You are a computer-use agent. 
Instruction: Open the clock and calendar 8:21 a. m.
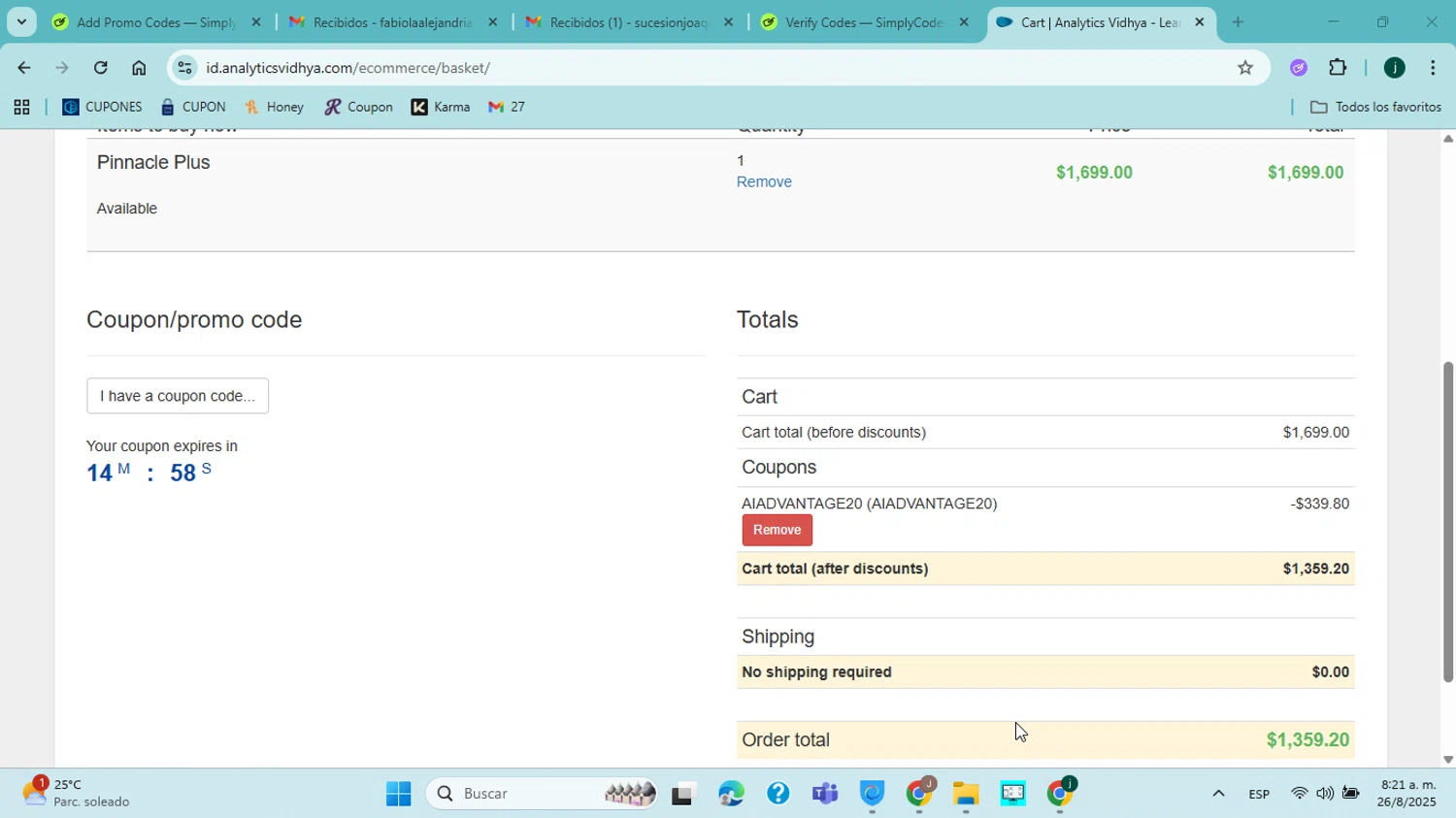click(1407, 794)
